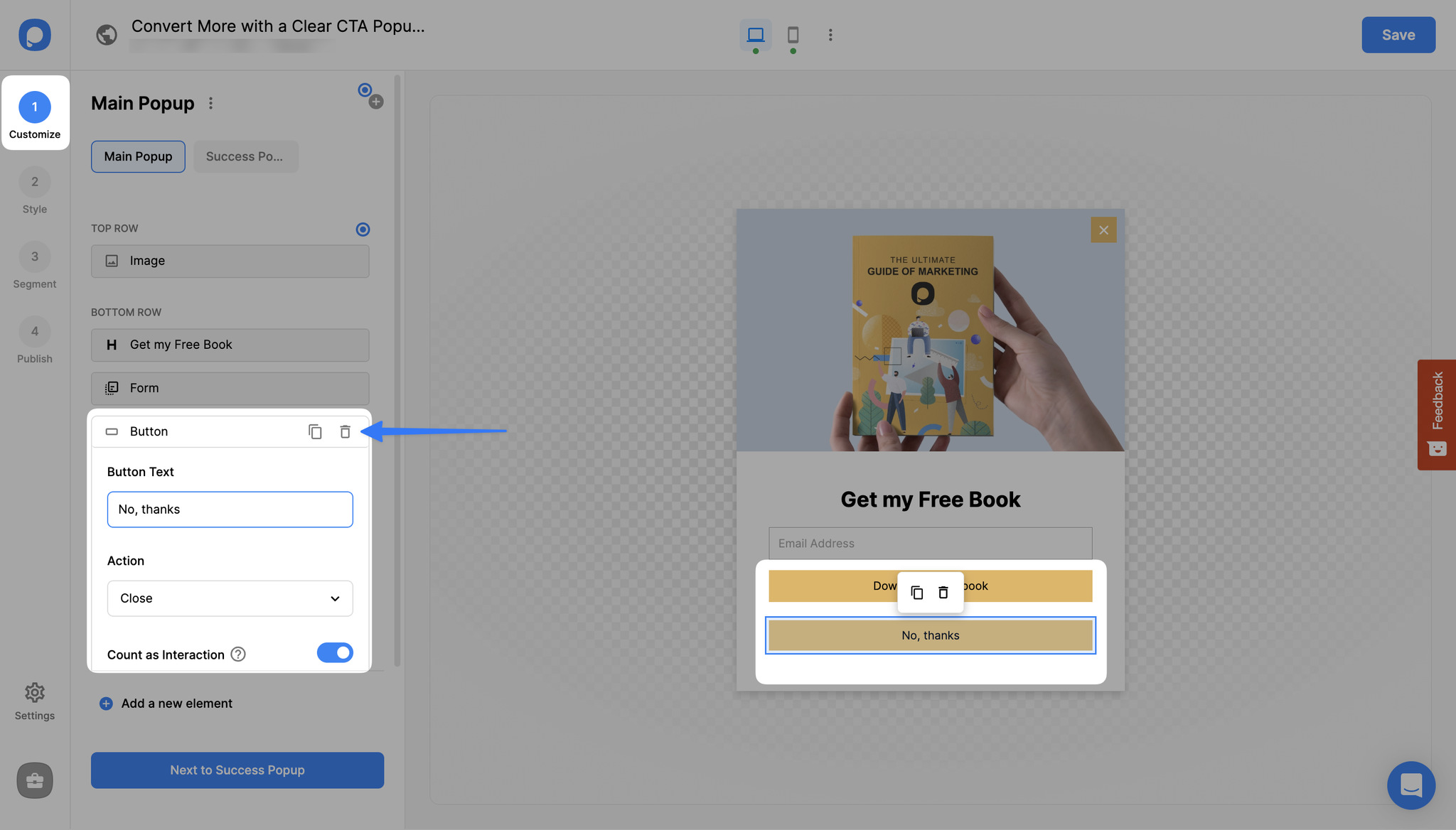Click the Next to Success Popup button
This screenshot has width=1456, height=830.
(237, 770)
